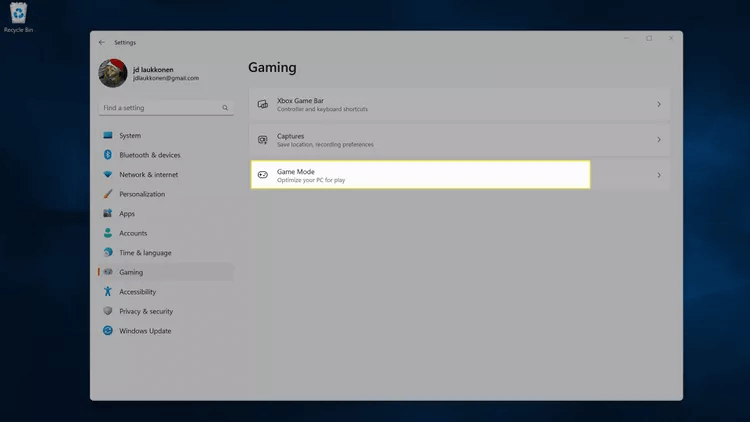This screenshot has width=750, height=422.
Task: Open Accessibility settings category
Action: 166,291
